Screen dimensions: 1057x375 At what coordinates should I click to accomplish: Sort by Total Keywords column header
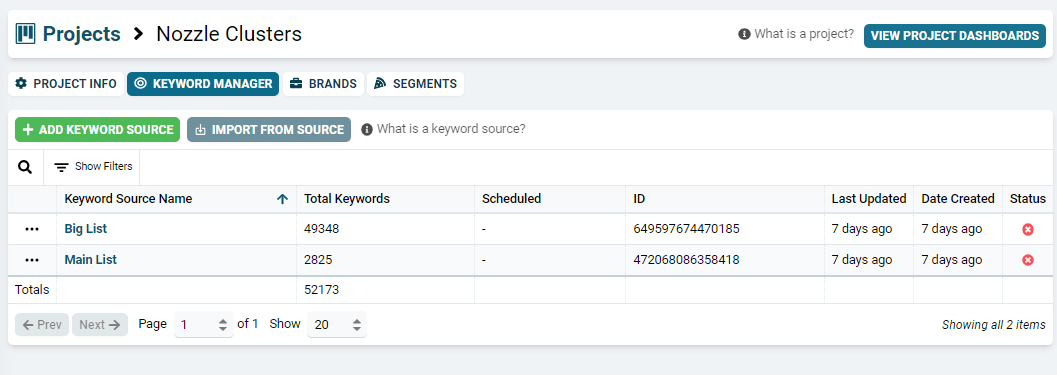347,199
